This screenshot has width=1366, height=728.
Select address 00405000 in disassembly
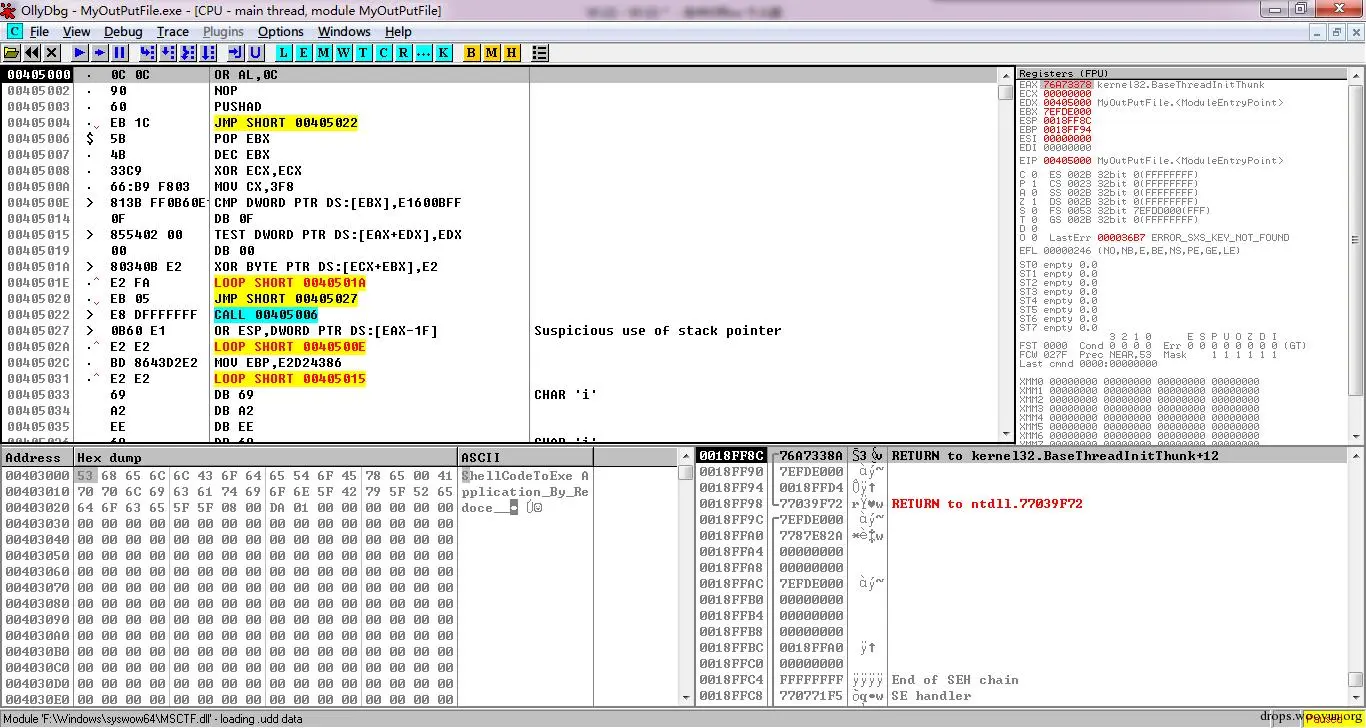pos(38,75)
